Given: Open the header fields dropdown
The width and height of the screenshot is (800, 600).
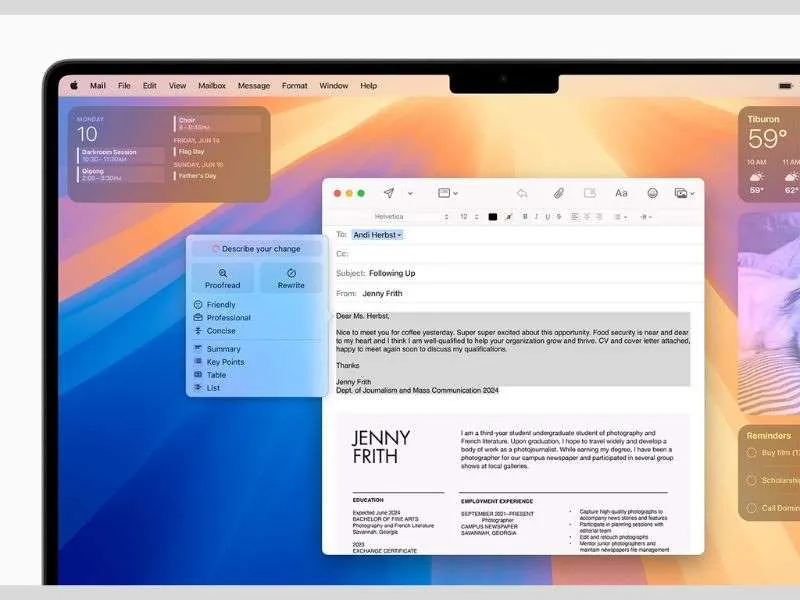Looking at the screenshot, I should point(447,193).
